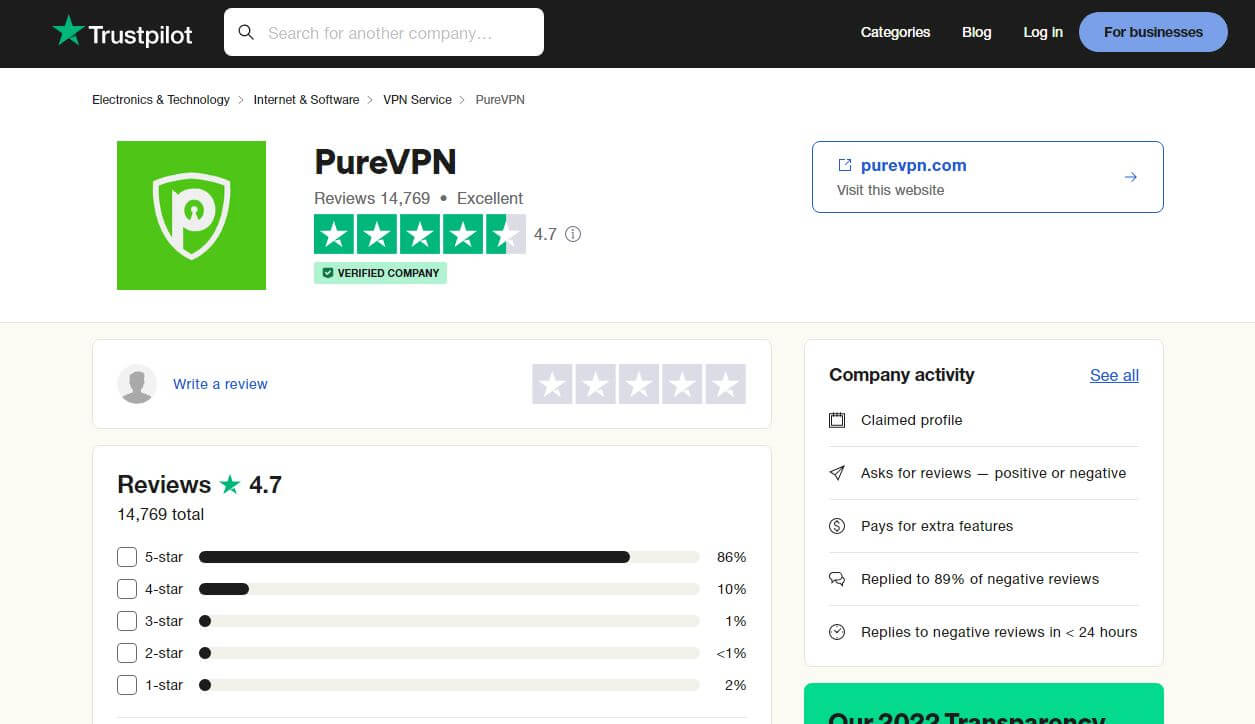Screen dimensions: 1255x724
Task: Click the 4-star 10% rating bar
Action: [449, 589]
